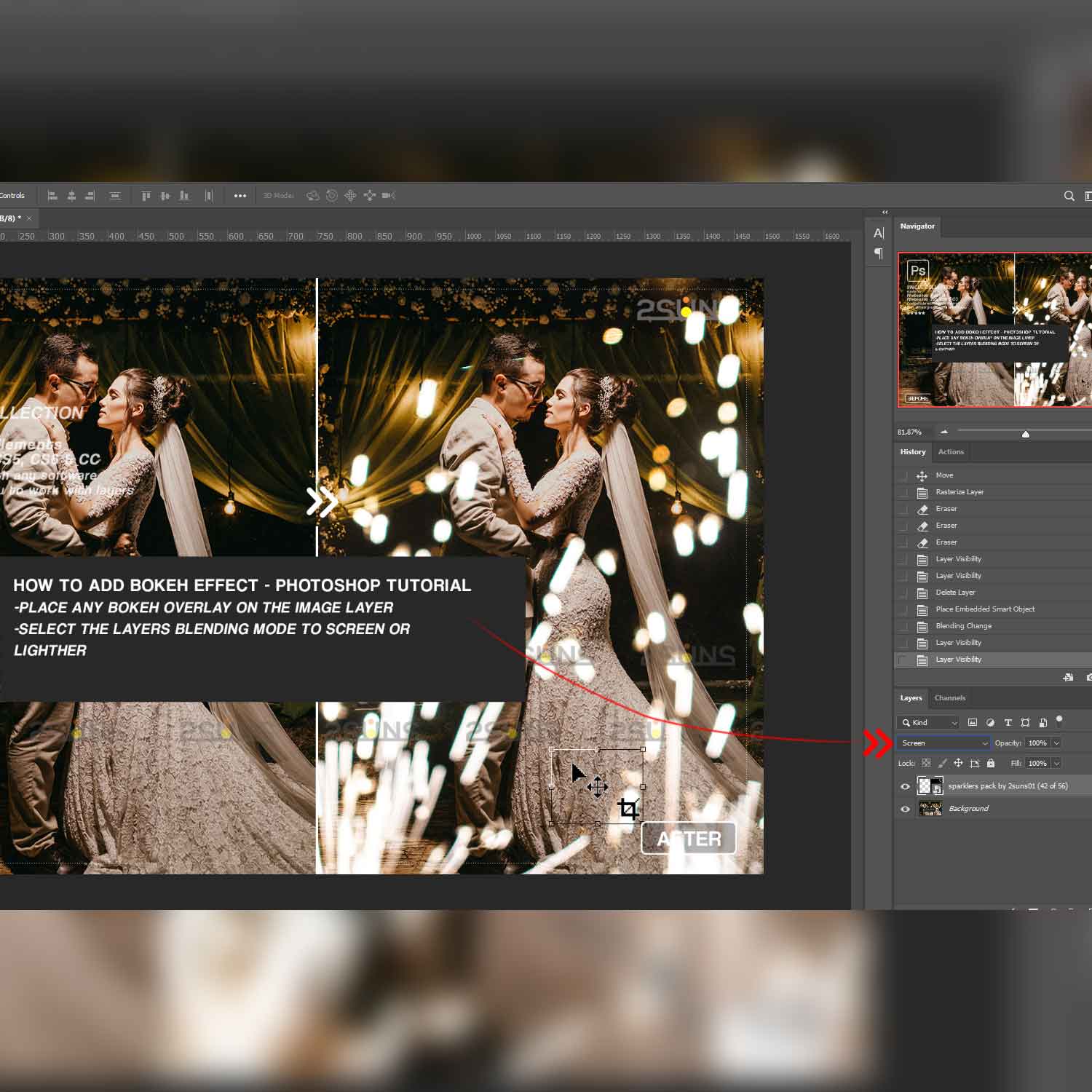Click the Background layer thumbnail
The height and width of the screenshot is (1092, 1092).
tap(930, 809)
